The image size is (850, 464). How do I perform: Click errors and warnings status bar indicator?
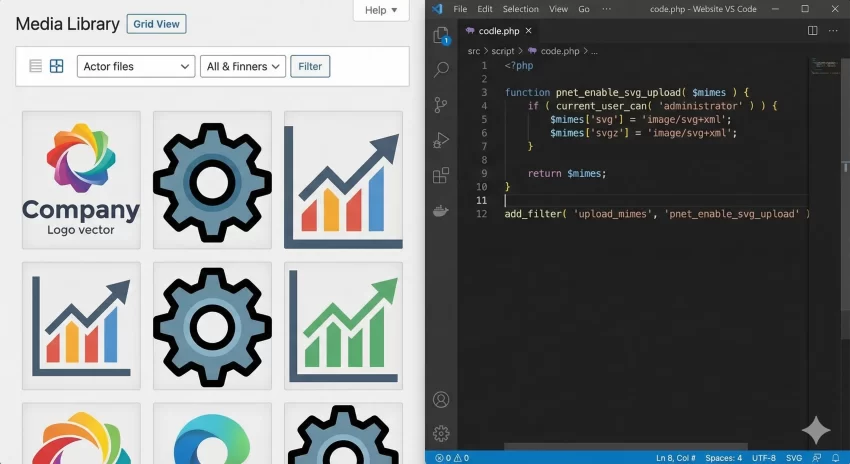click(x=452, y=458)
